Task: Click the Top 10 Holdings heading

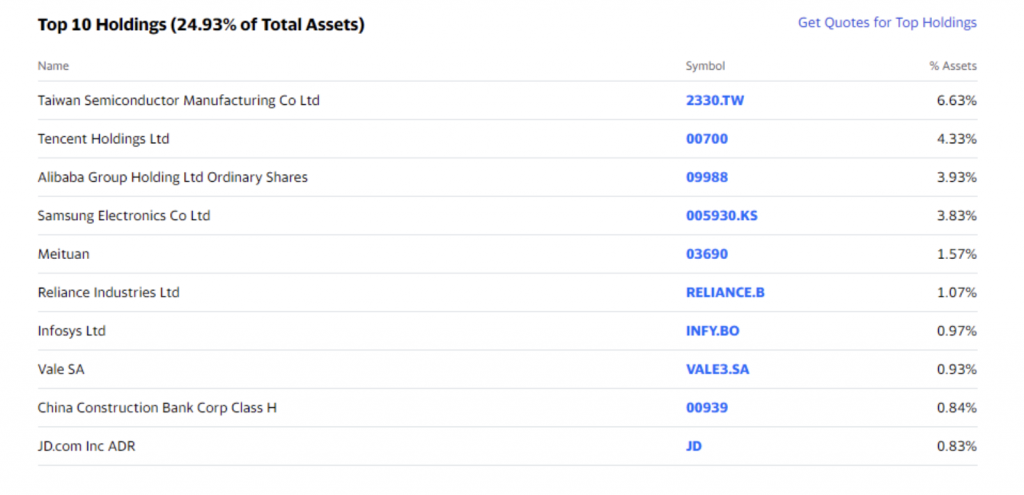Action: point(201,25)
